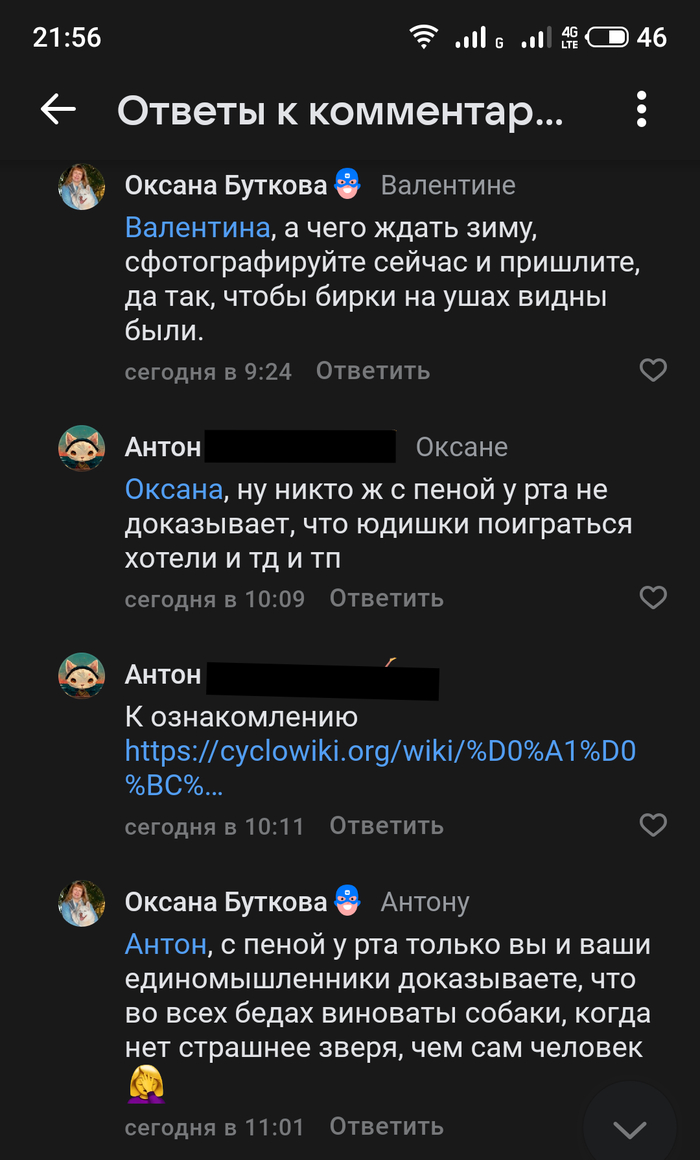
Task: Open Oksana Butkova's avatar at top
Action: tap(82, 187)
